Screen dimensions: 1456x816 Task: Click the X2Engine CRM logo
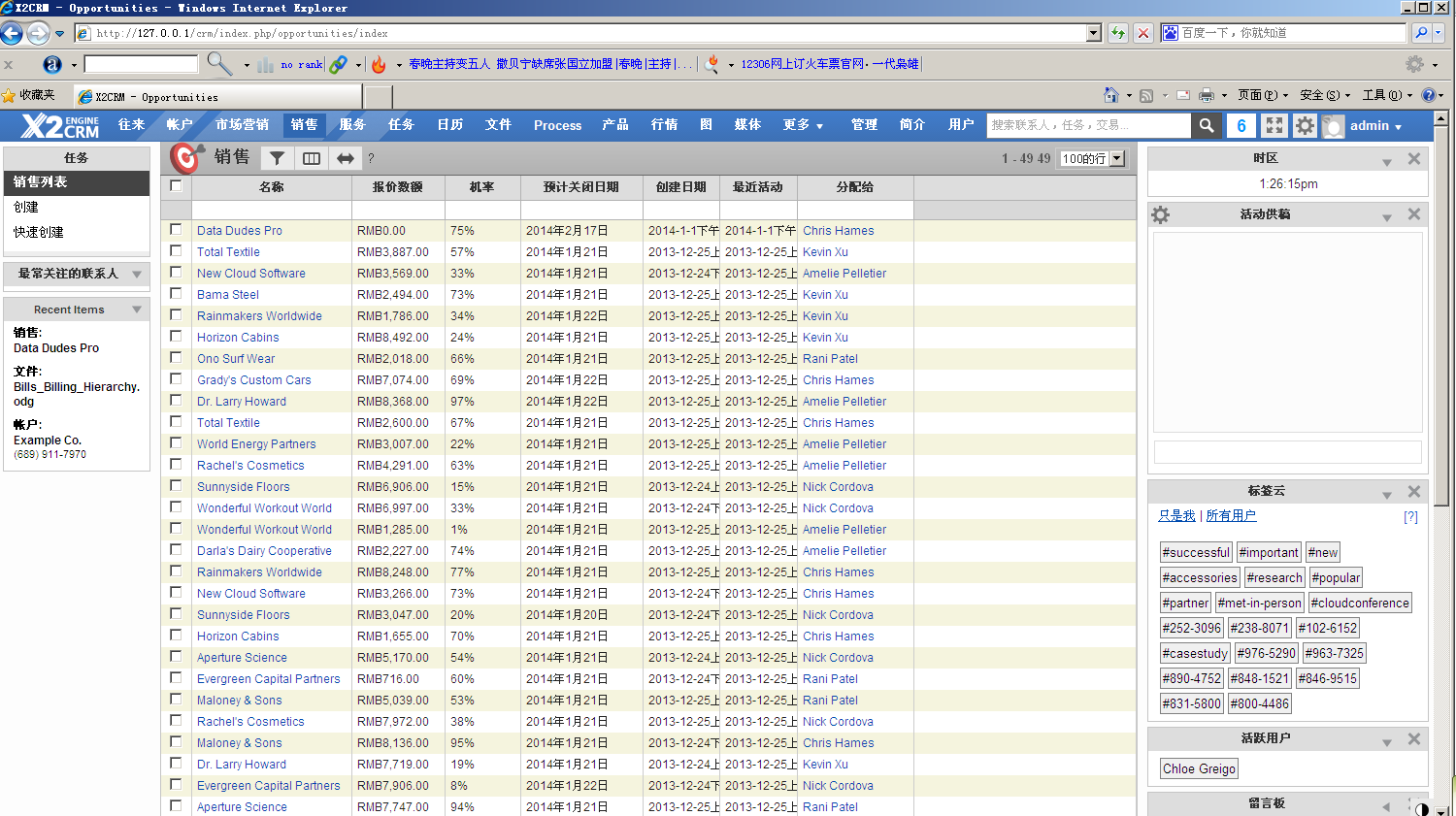pyautogui.click(x=60, y=126)
